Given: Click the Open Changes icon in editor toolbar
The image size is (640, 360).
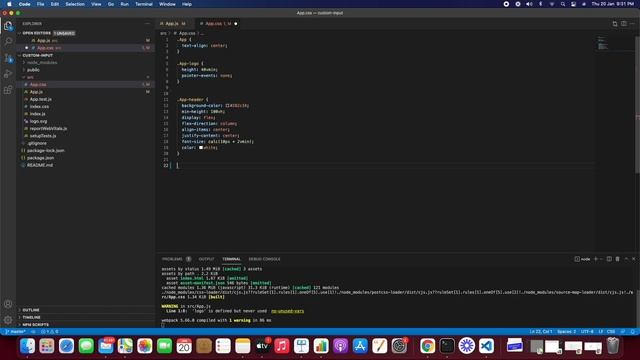Looking at the screenshot, I should [615, 24].
